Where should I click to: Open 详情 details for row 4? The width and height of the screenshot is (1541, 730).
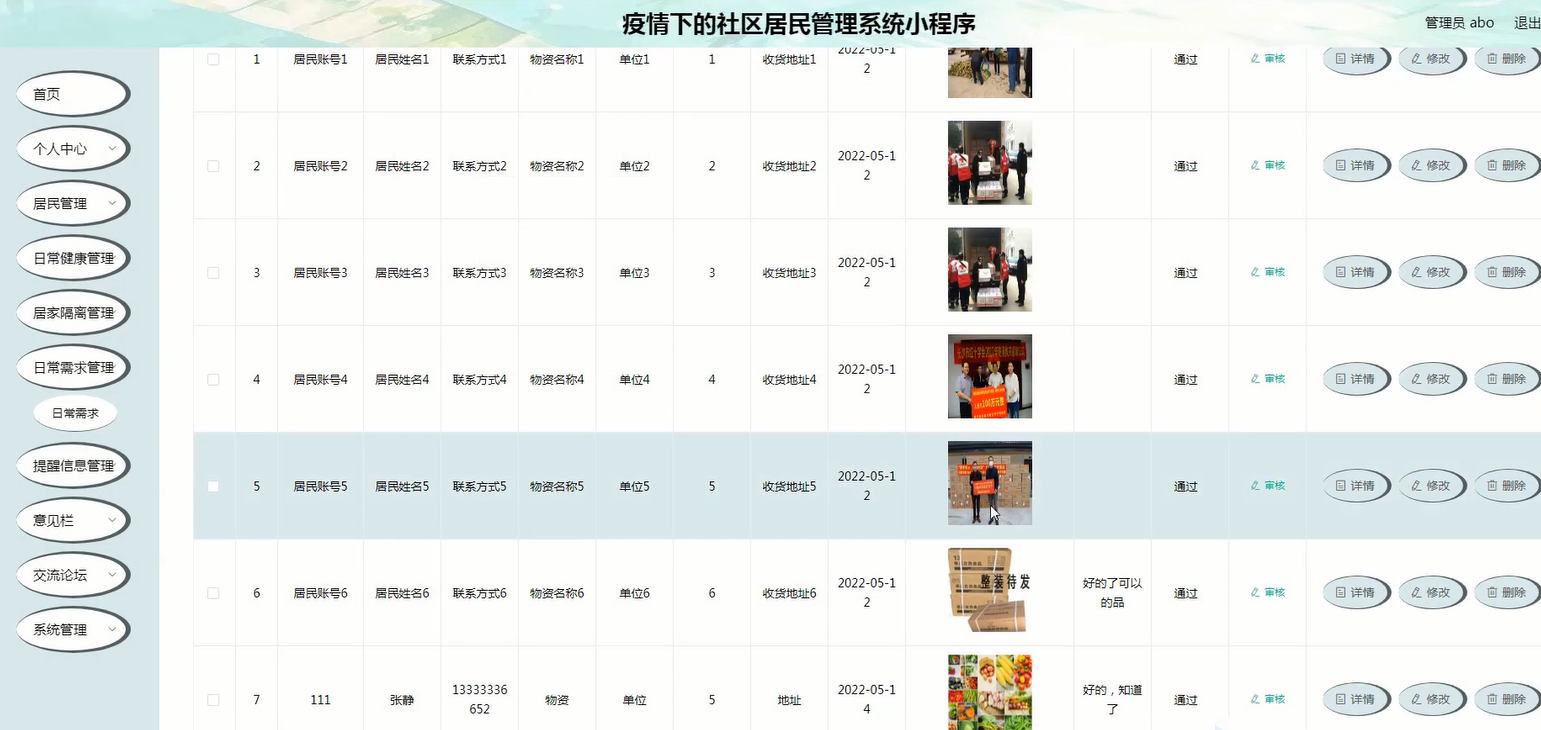[x=1356, y=379]
